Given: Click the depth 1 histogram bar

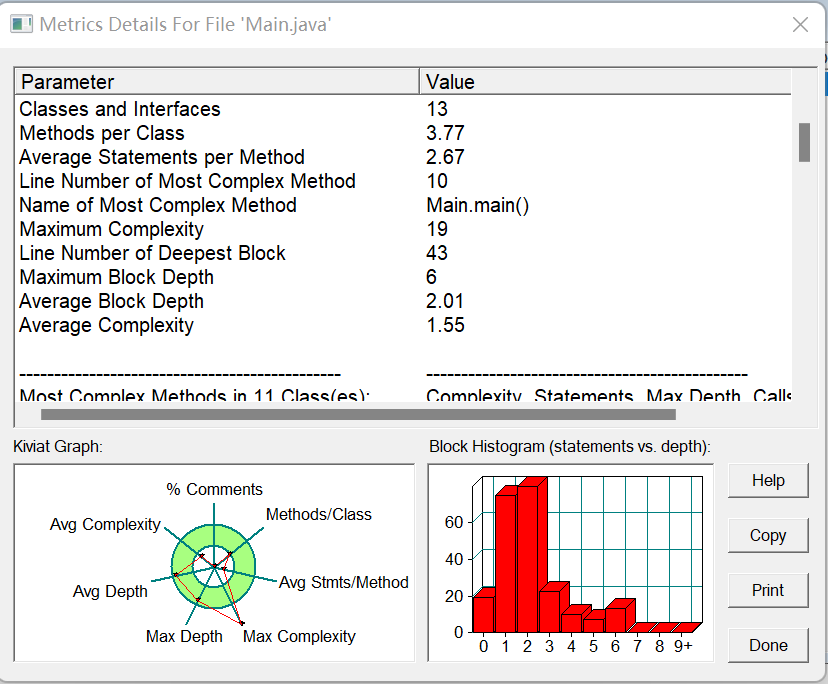Looking at the screenshot, I should point(506,563).
